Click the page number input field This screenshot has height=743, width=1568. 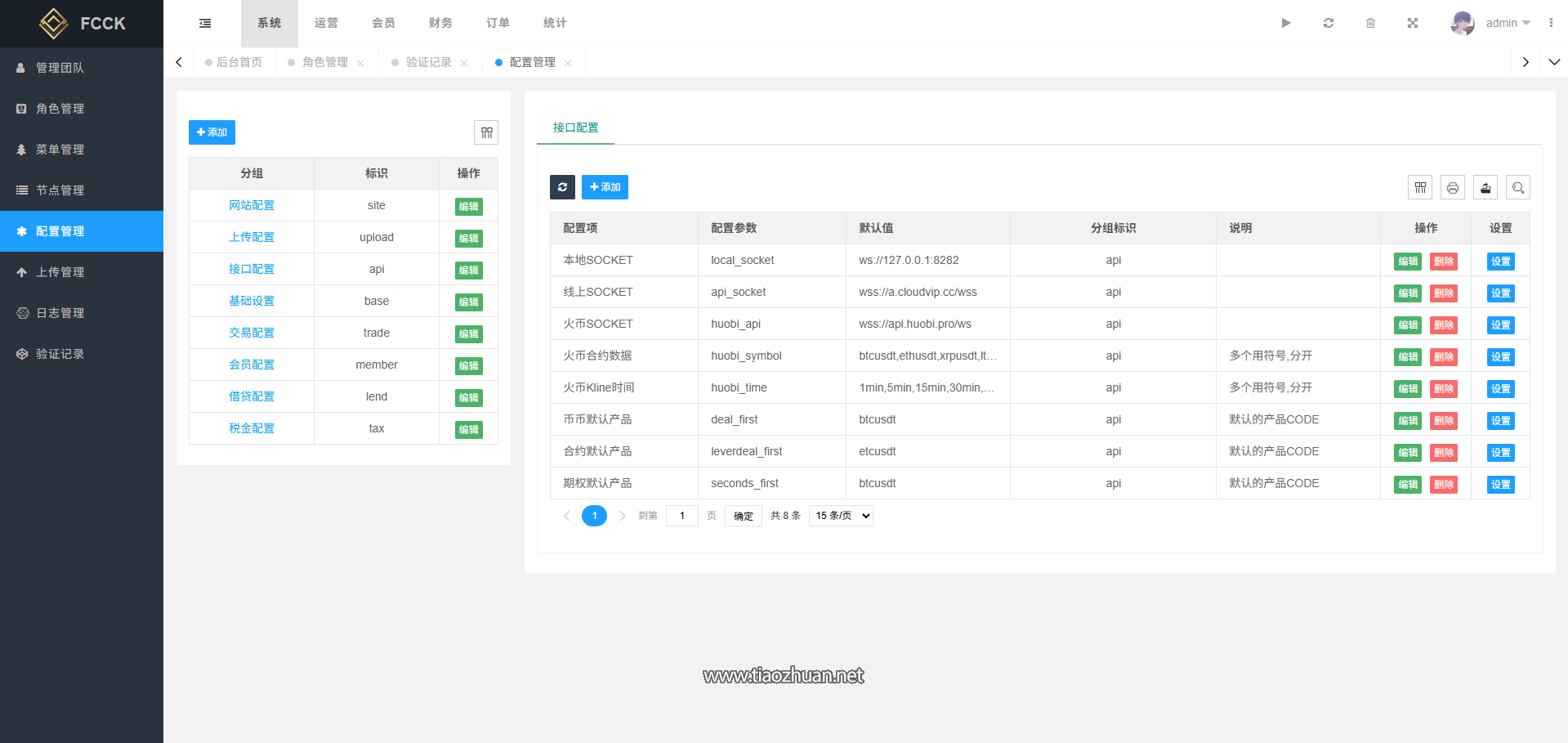682,516
